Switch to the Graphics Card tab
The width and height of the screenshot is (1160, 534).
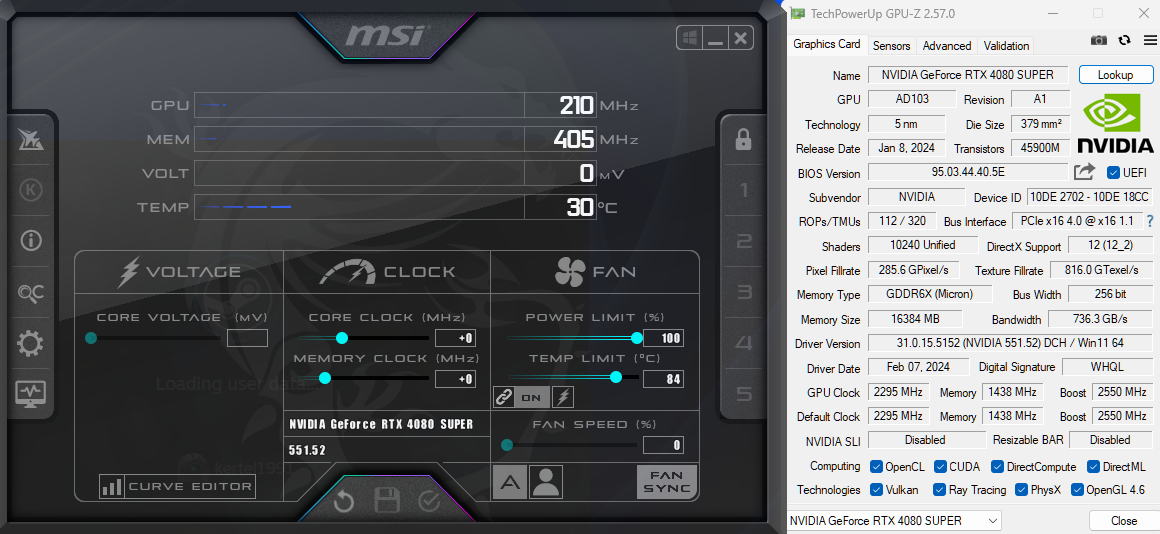pyautogui.click(x=827, y=44)
